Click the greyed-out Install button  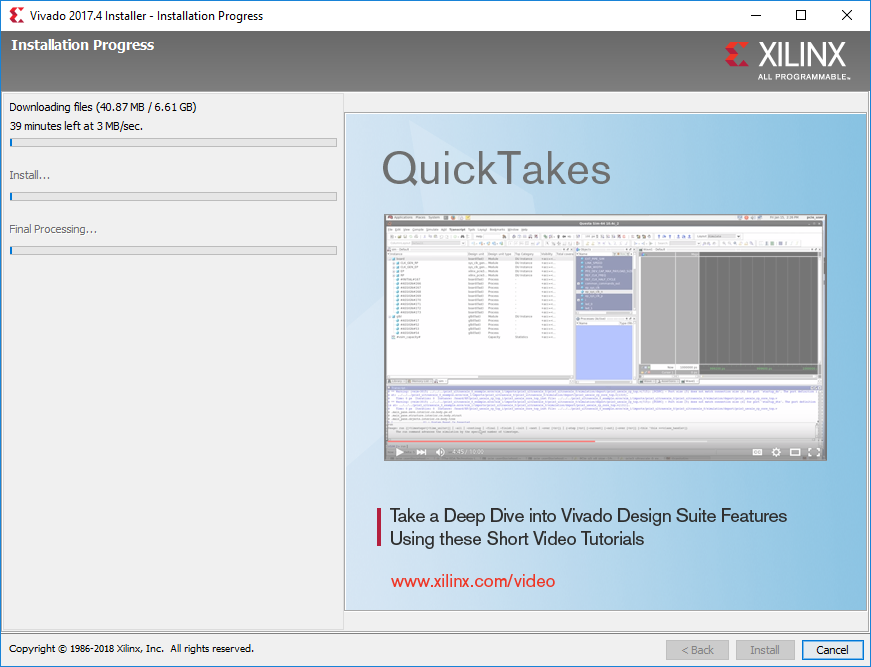click(764, 650)
